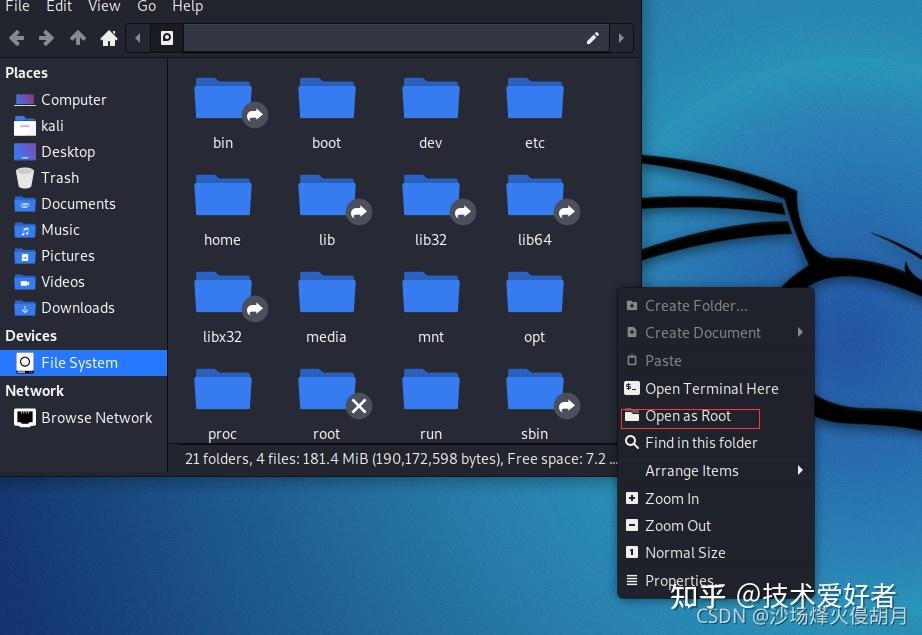Open the Help menu

tap(188, 6)
